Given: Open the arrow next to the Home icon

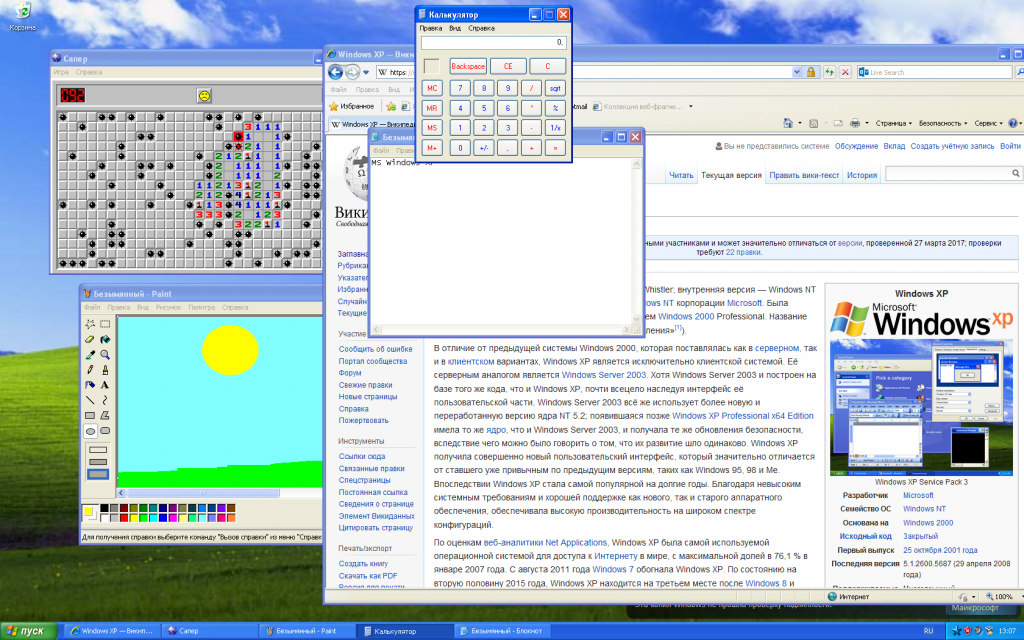Looking at the screenshot, I should 799,123.
